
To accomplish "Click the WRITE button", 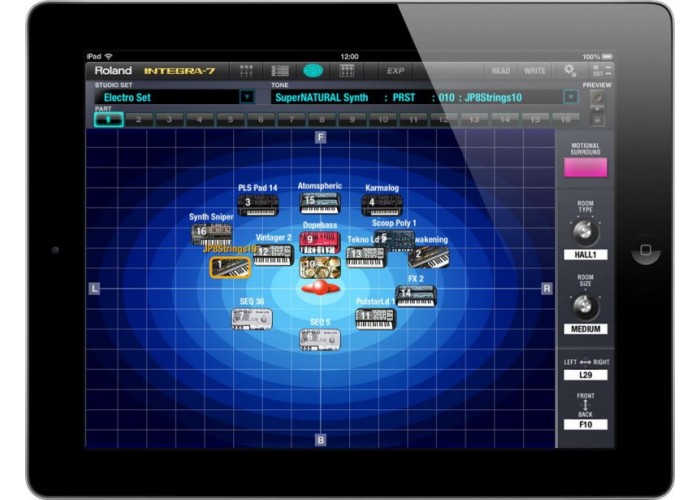I will 534,71.
